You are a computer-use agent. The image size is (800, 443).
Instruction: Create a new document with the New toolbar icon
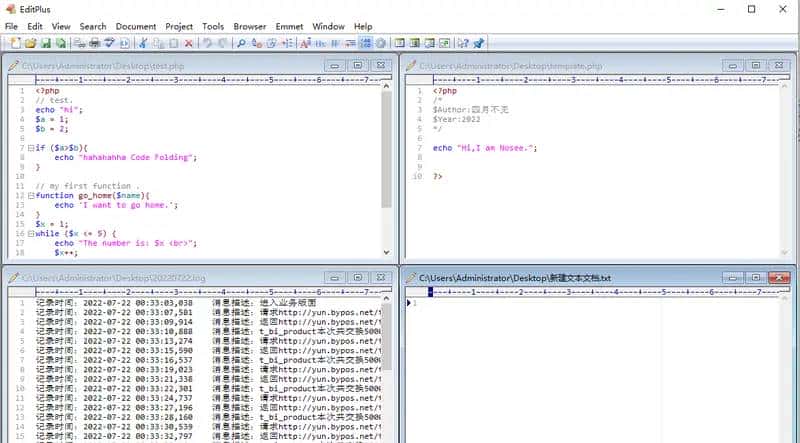pos(15,43)
